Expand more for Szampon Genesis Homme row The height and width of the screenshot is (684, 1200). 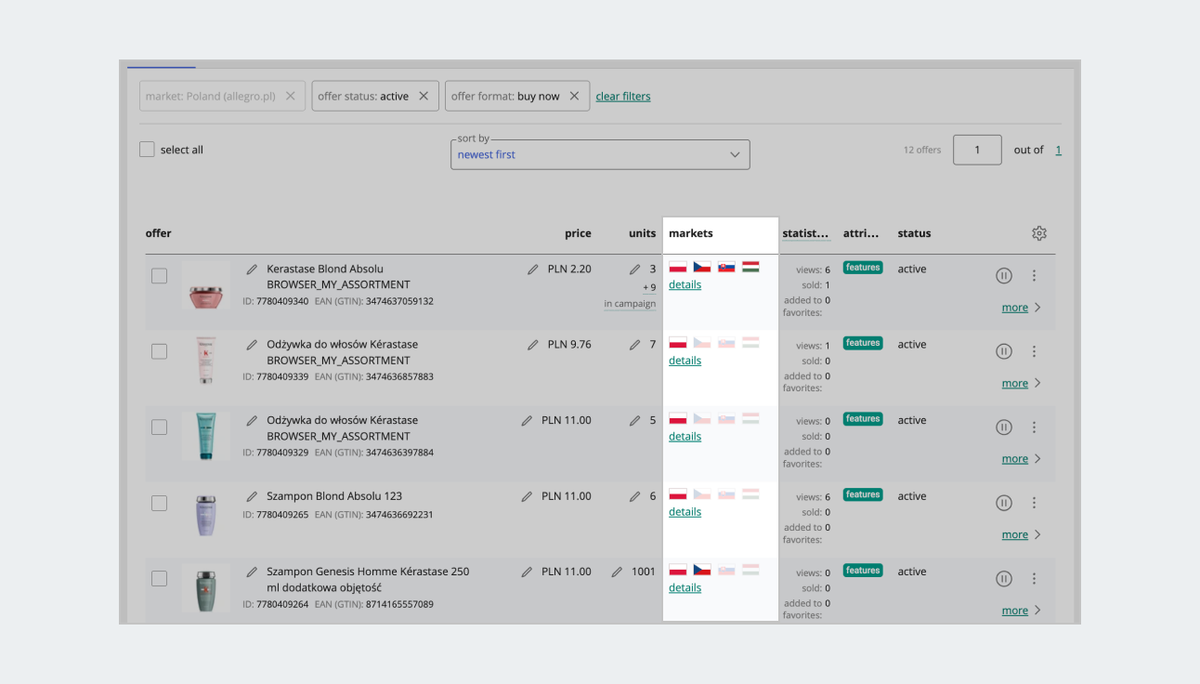pyautogui.click(x=1020, y=611)
